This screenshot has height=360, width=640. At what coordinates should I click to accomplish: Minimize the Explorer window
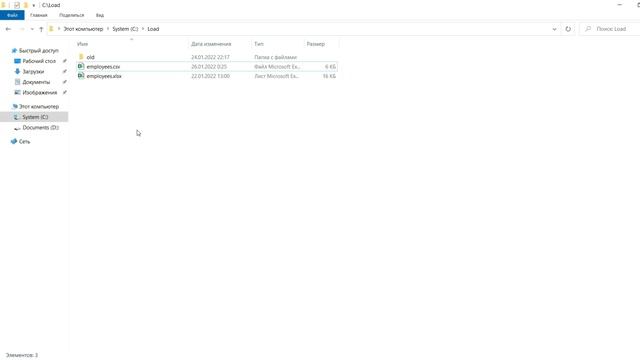pyautogui.click(x=620, y=4)
